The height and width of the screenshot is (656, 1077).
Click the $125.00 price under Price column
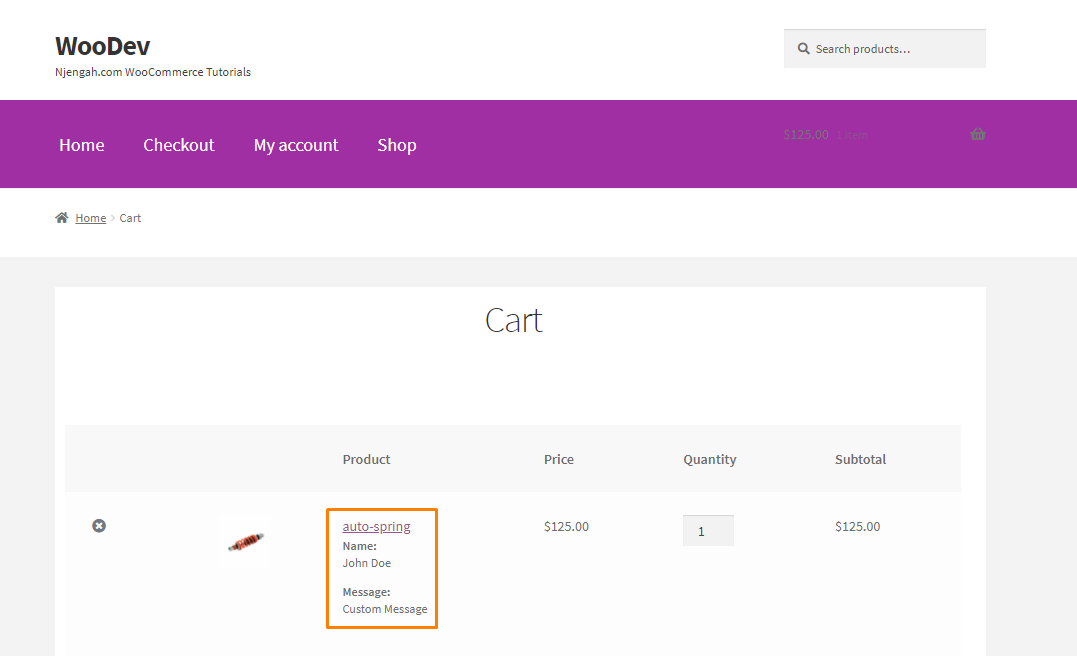click(x=566, y=527)
